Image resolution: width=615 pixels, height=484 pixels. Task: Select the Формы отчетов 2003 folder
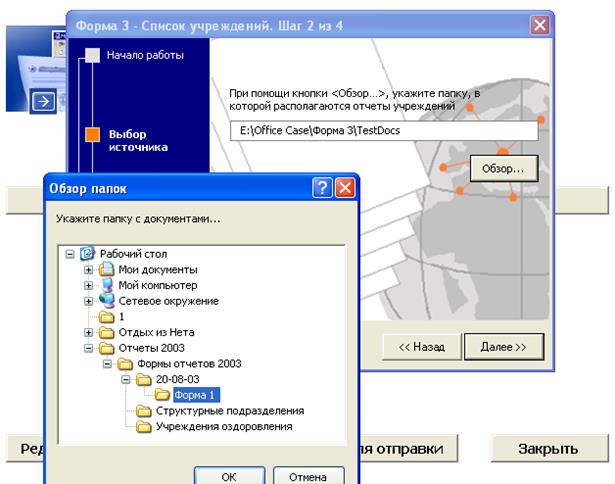tap(189, 364)
